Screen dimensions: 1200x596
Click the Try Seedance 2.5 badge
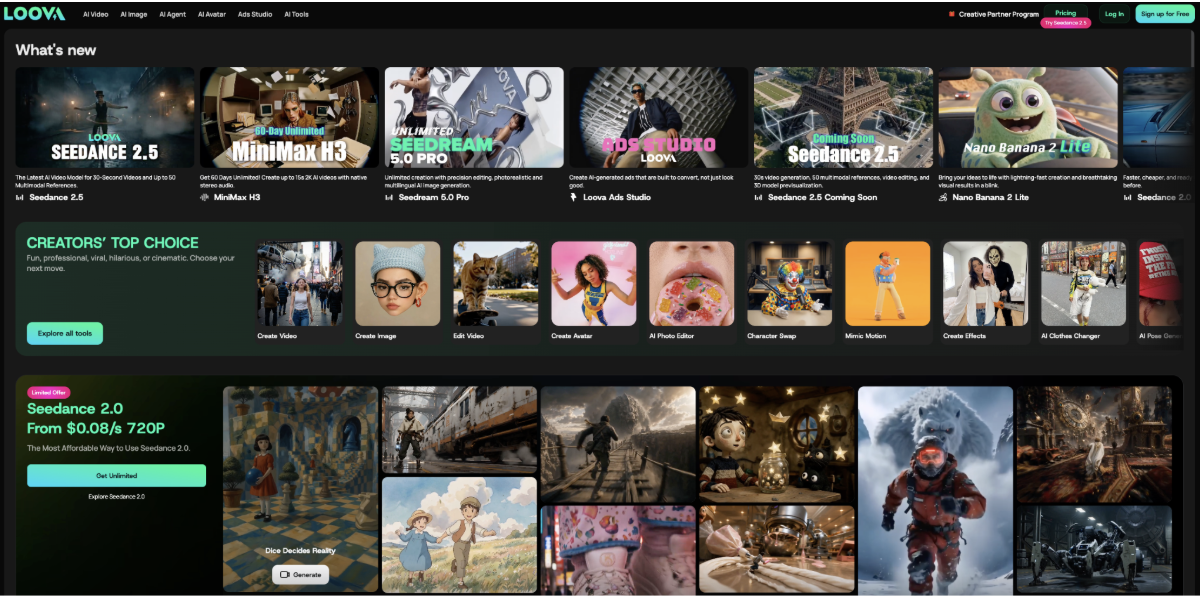(x=1065, y=23)
